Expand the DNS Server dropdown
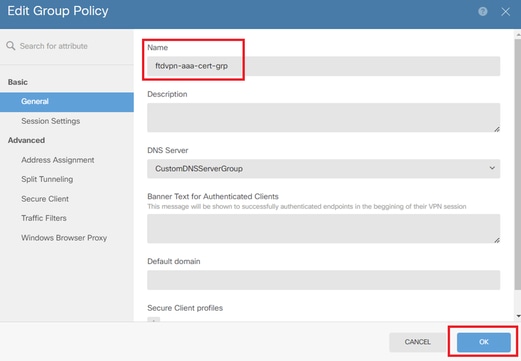521x361 pixels. (323, 169)
